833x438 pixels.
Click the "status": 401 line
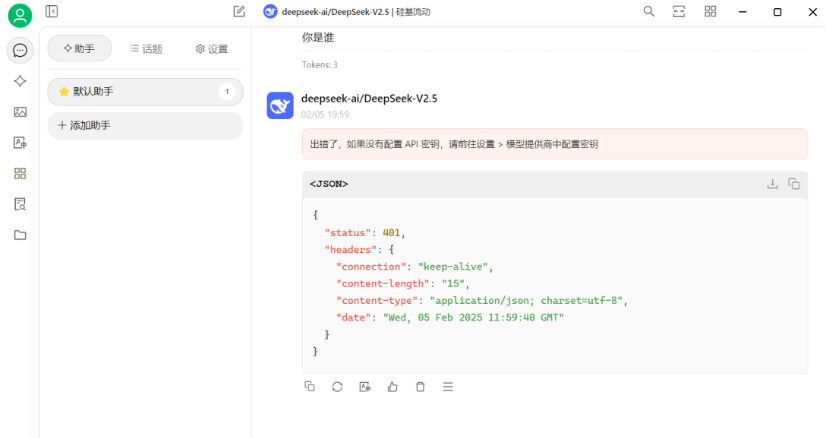pyautogui.click(x=365, y=233)
